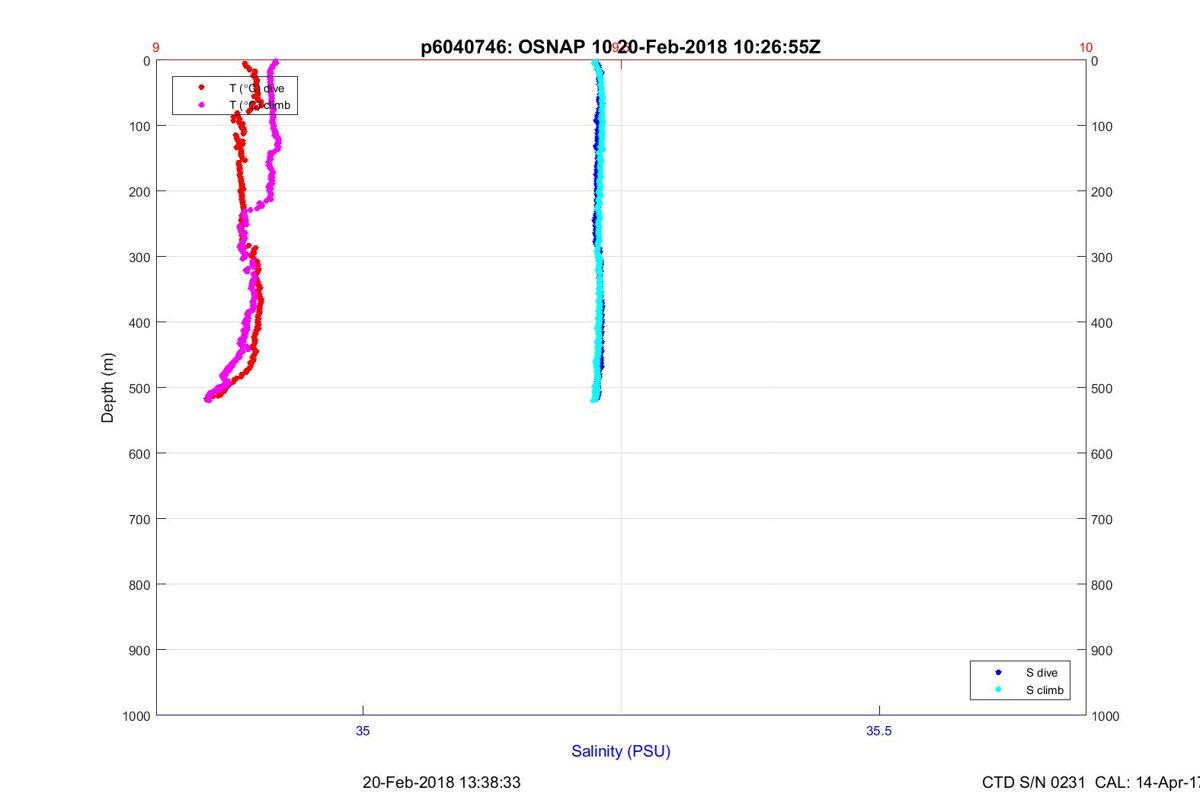Click right-axis depth tick label 300

point(1103,257)
